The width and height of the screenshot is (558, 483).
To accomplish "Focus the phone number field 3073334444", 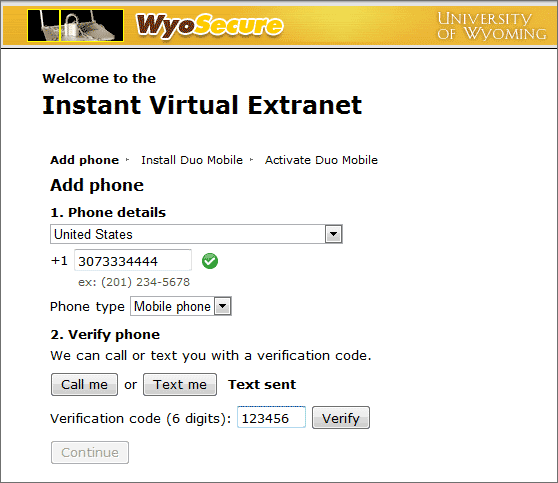I will pos(133,261).
